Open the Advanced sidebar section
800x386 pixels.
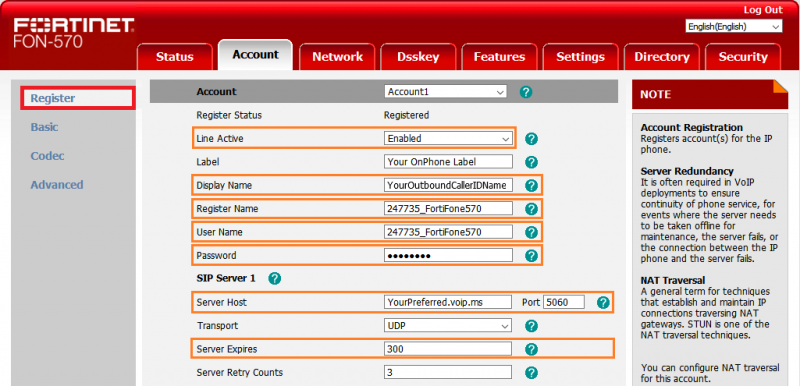coord(57,185)
